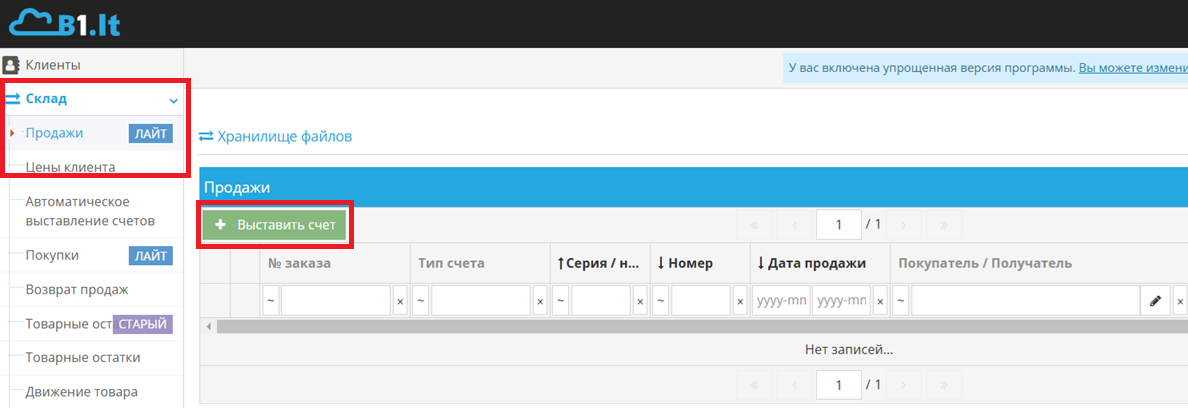Open Клиенты section via its person icon
The height and width of the screenshot is (408, 1188).
coord(11,65)
